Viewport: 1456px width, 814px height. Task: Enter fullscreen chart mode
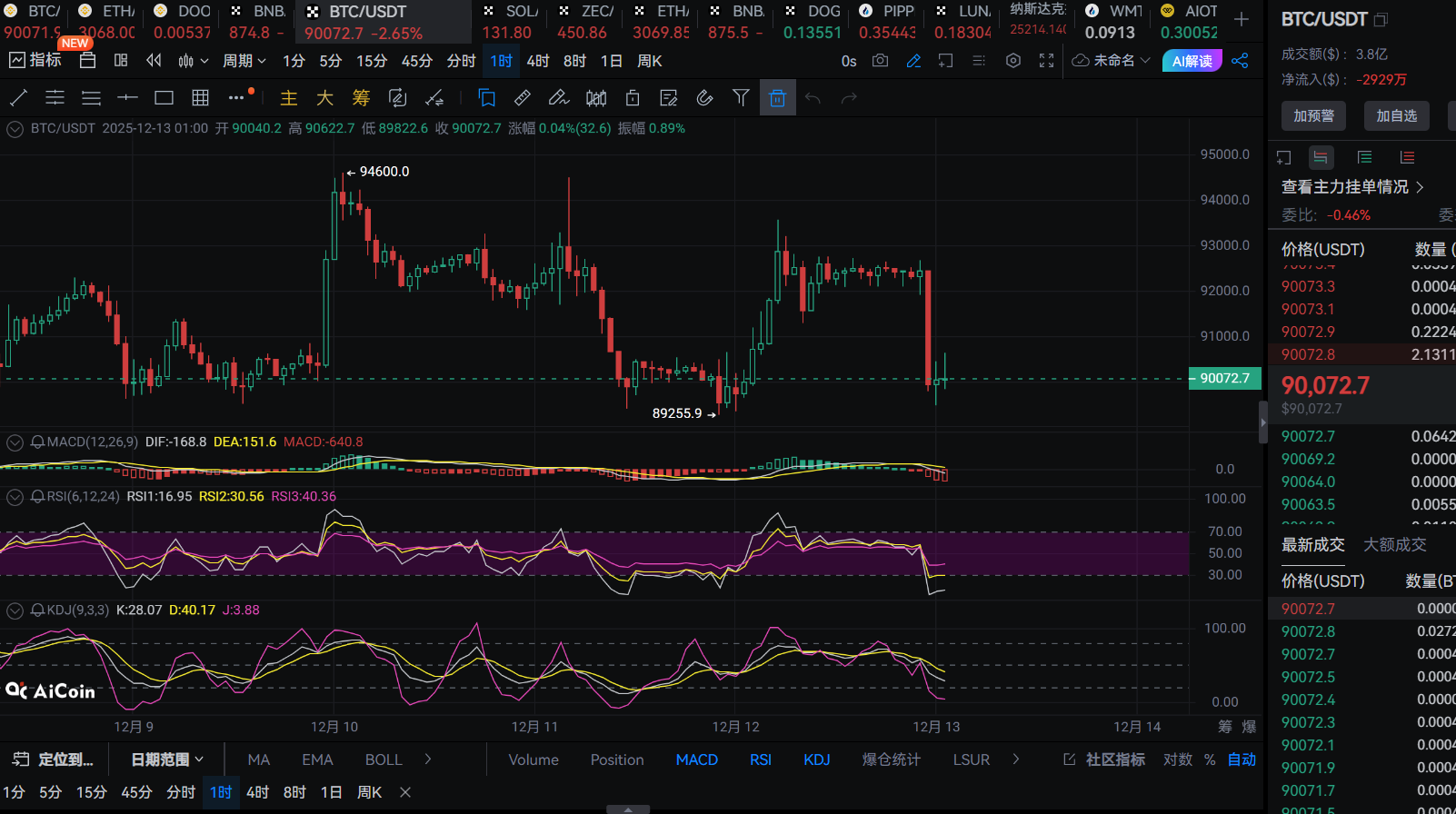(1047, 61)
